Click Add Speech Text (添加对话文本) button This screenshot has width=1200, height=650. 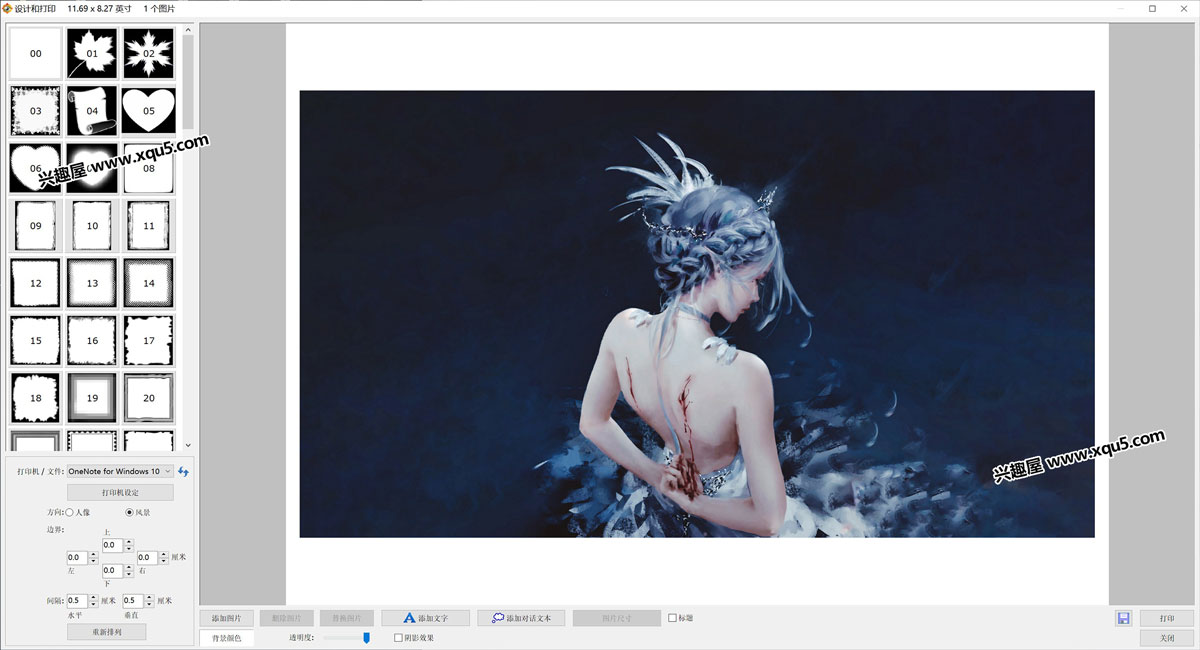point(521,618)
